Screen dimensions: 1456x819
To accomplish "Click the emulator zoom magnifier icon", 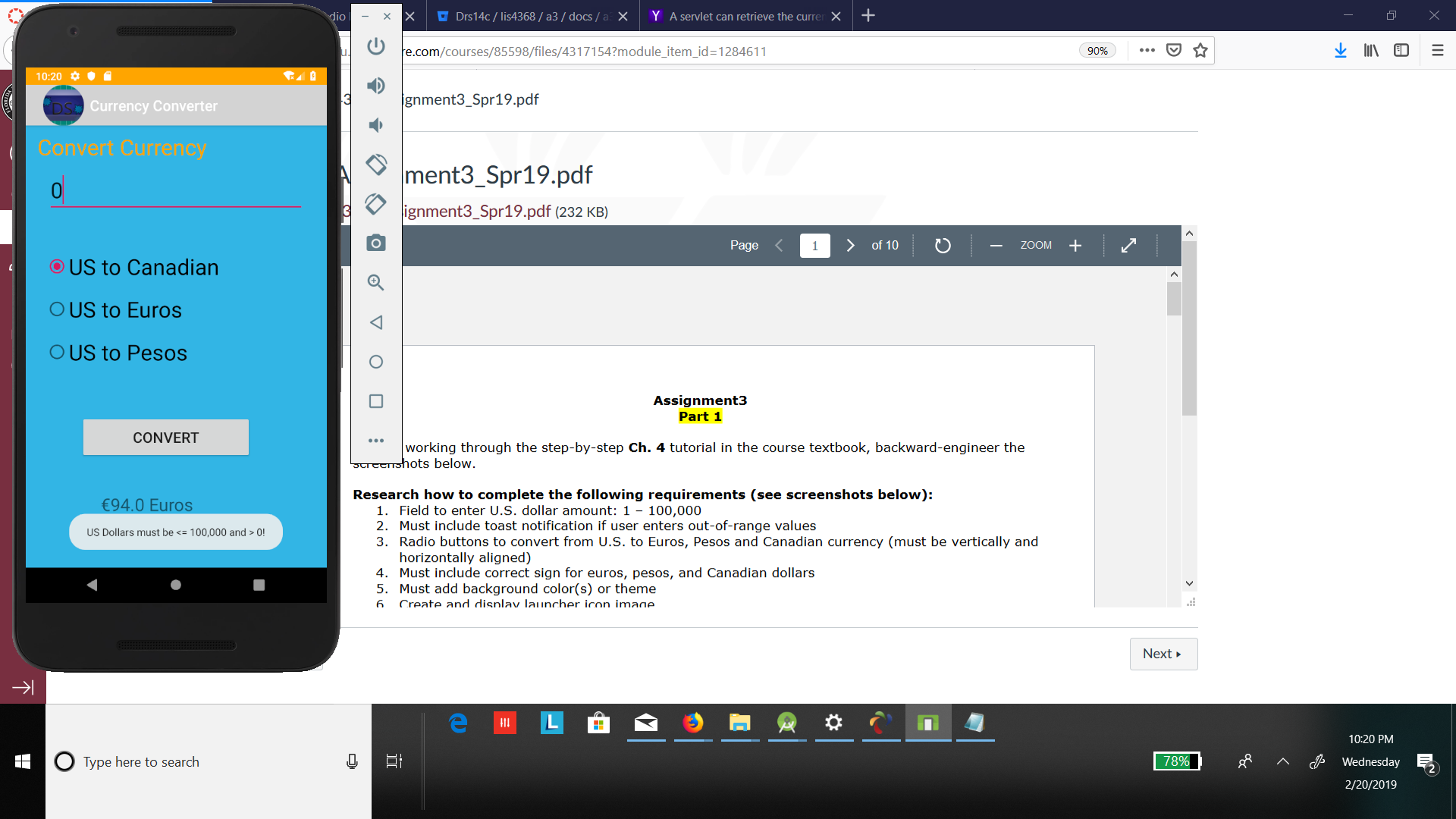I will [376, 283].
